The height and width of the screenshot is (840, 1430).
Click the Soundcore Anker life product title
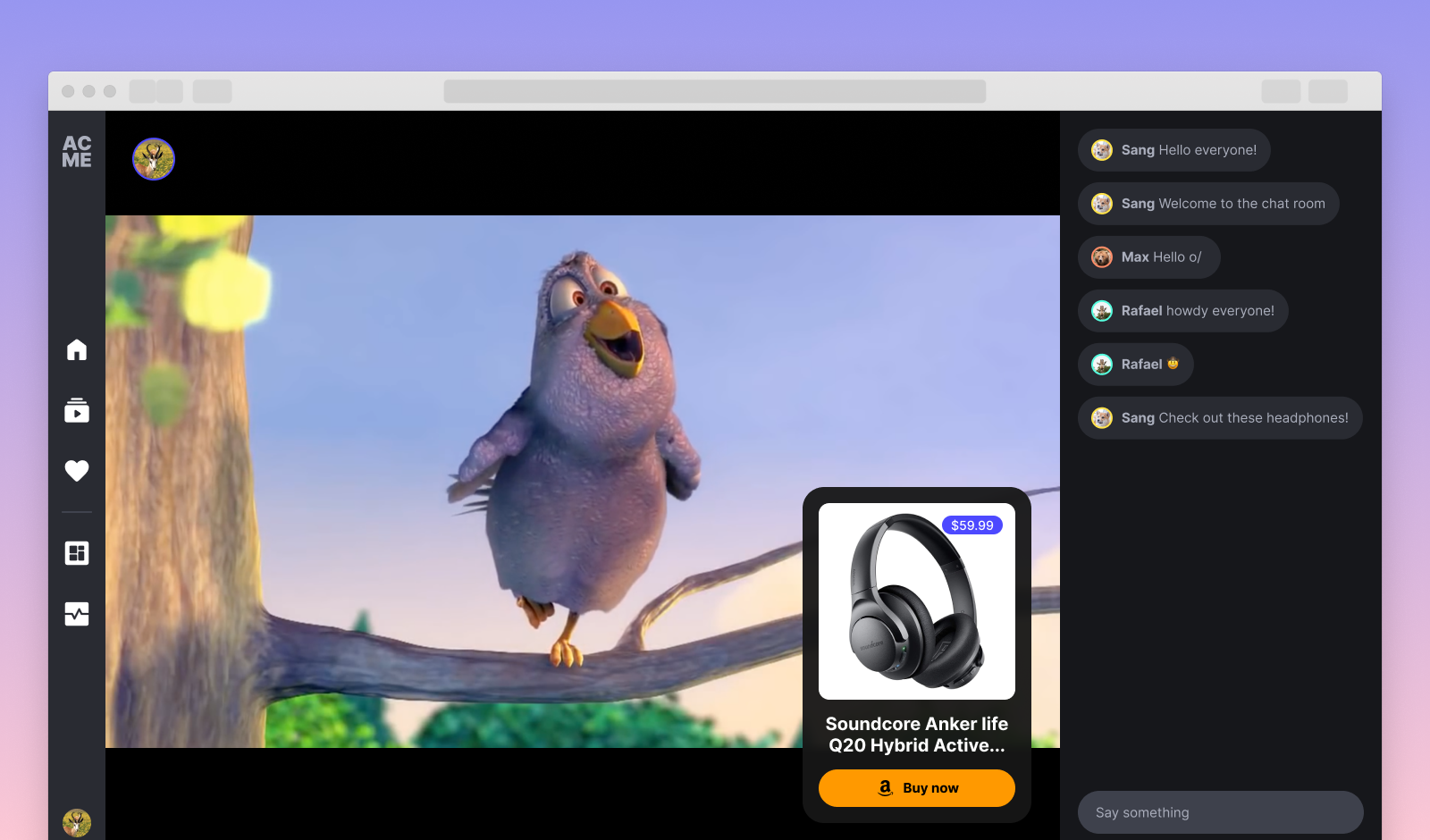pyautogui.click(x=917, y=735)
